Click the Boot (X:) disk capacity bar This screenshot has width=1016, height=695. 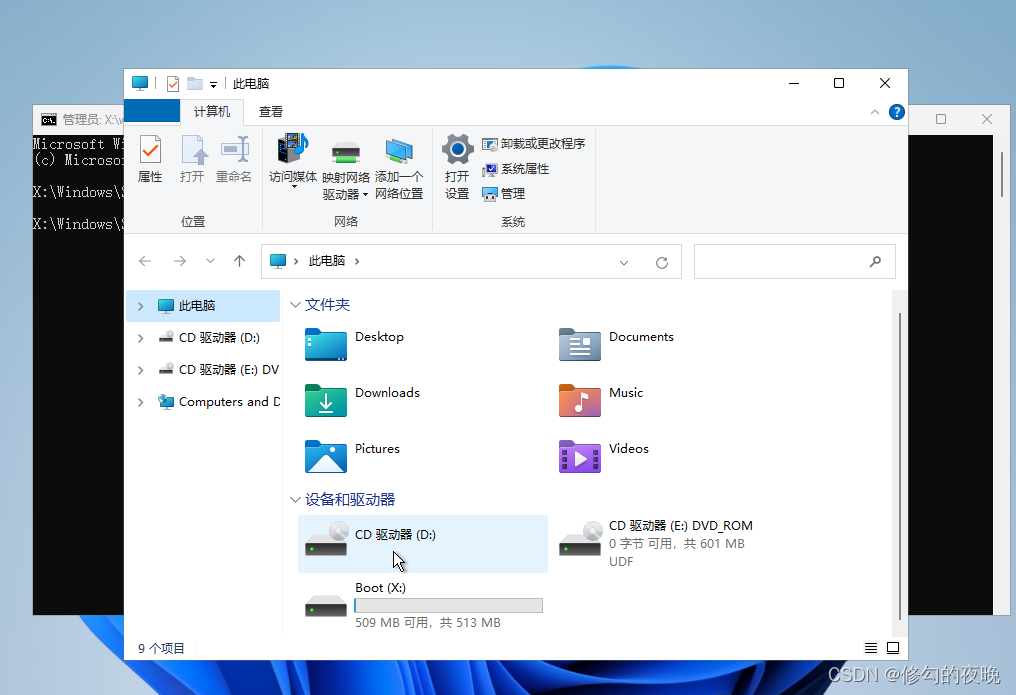click(448, 605)
